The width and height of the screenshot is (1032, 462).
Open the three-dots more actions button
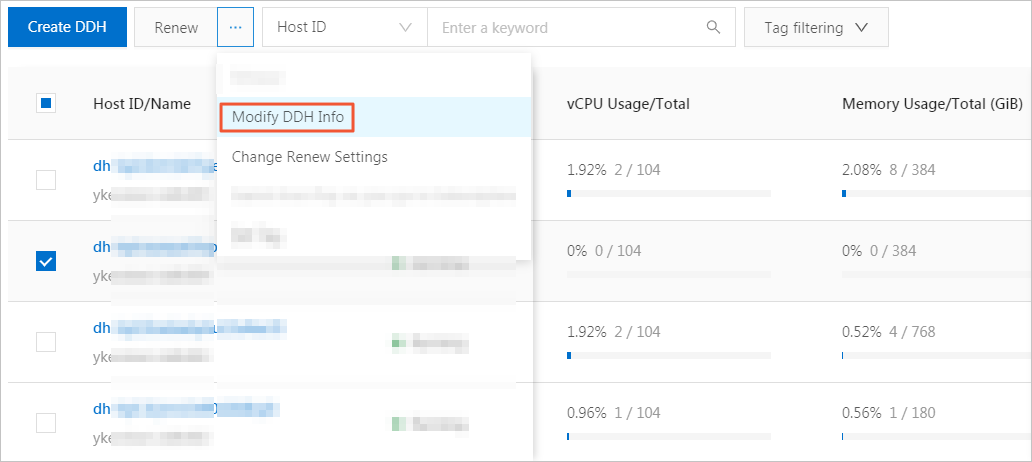(x=236, y=27)
